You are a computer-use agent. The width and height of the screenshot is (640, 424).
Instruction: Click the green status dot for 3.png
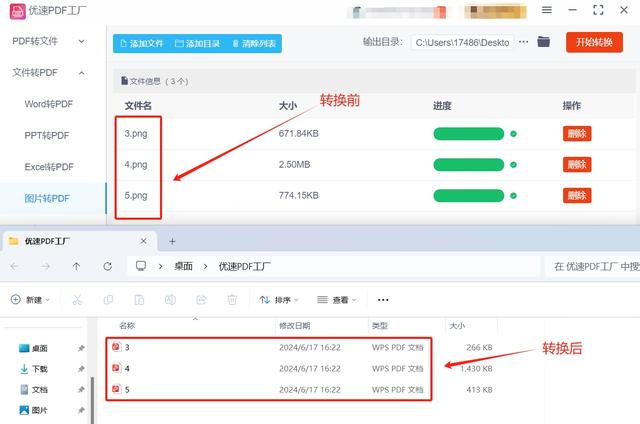[x=513, y=133]
